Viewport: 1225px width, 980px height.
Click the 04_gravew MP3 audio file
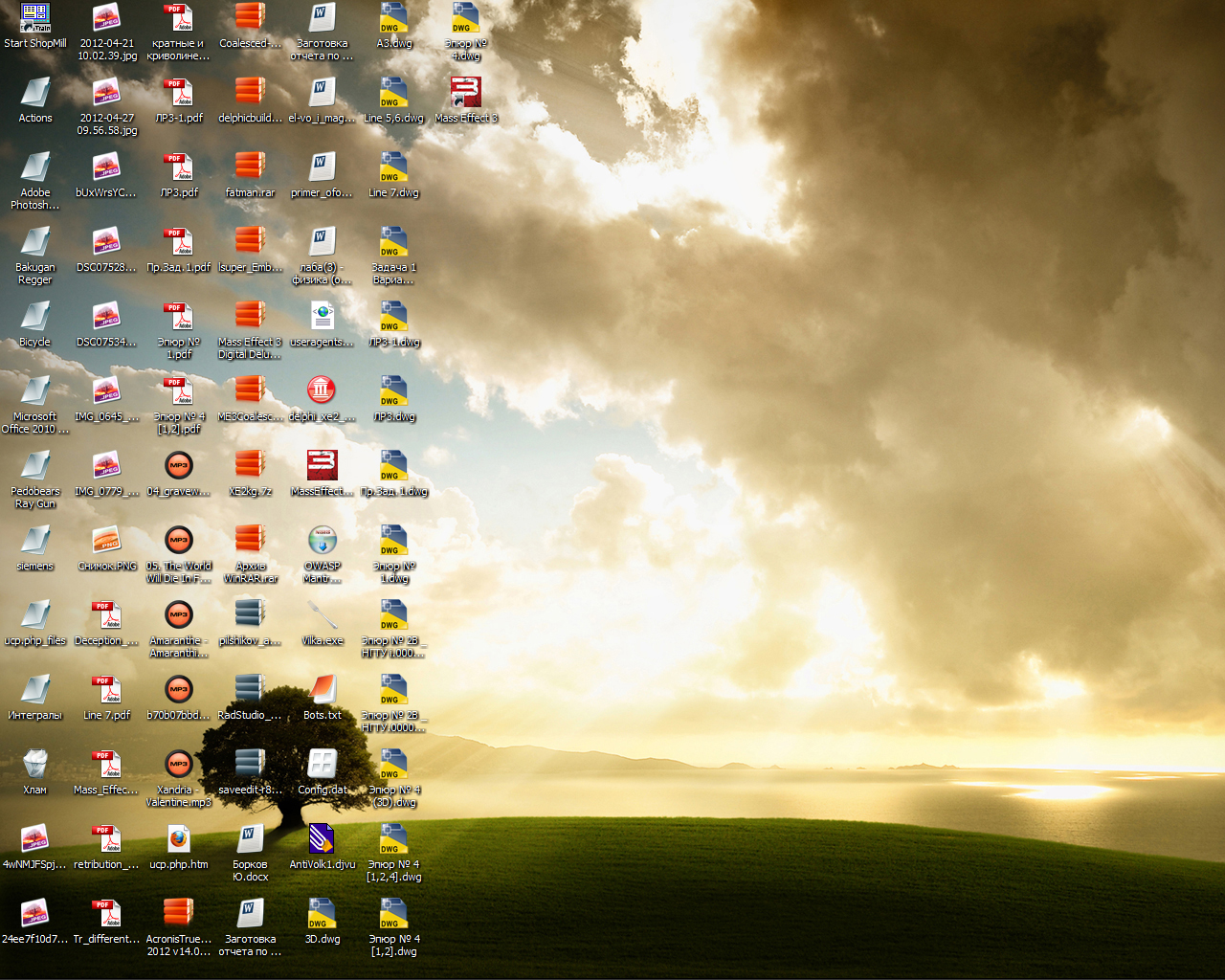[179, 474]
